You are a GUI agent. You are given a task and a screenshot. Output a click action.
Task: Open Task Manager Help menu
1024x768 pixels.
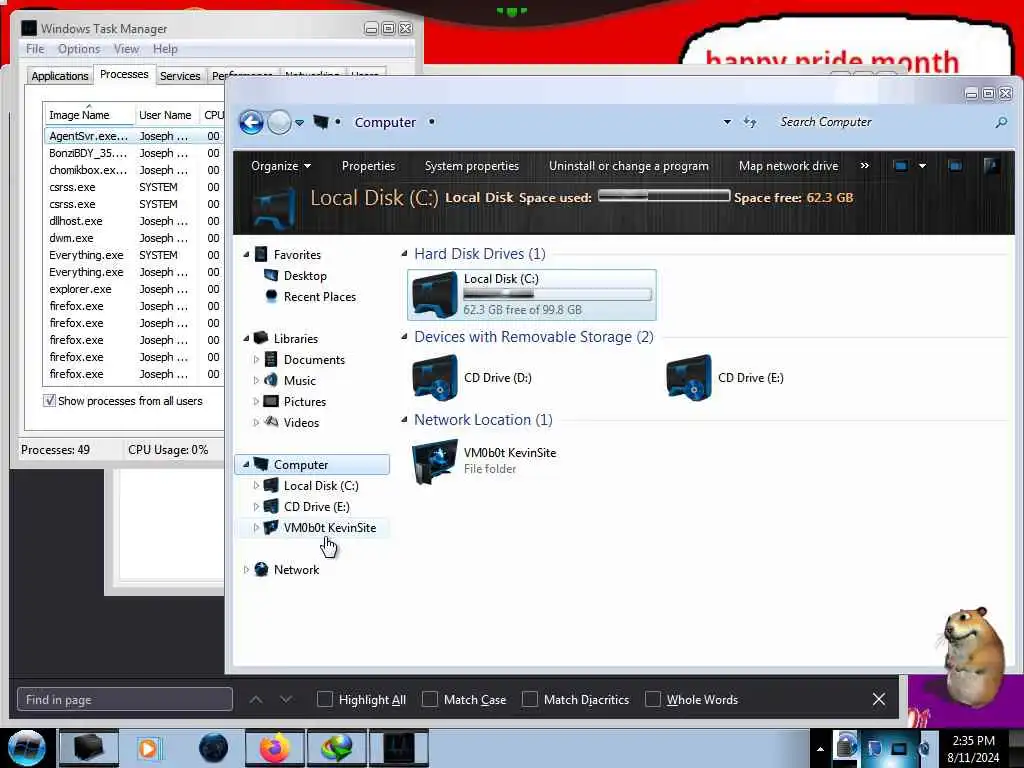pyautogui.click(x=165, y=49)
